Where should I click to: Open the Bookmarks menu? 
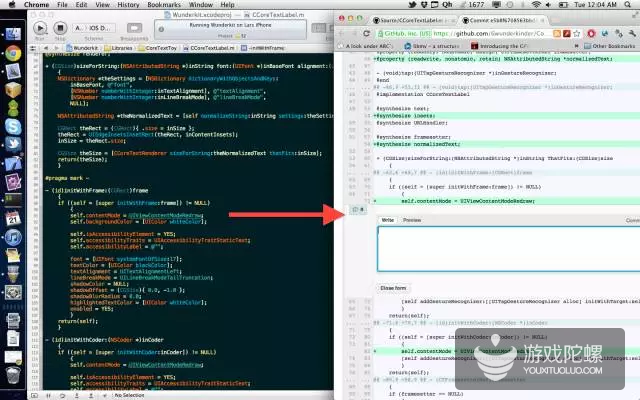click(x=164, y=4)
